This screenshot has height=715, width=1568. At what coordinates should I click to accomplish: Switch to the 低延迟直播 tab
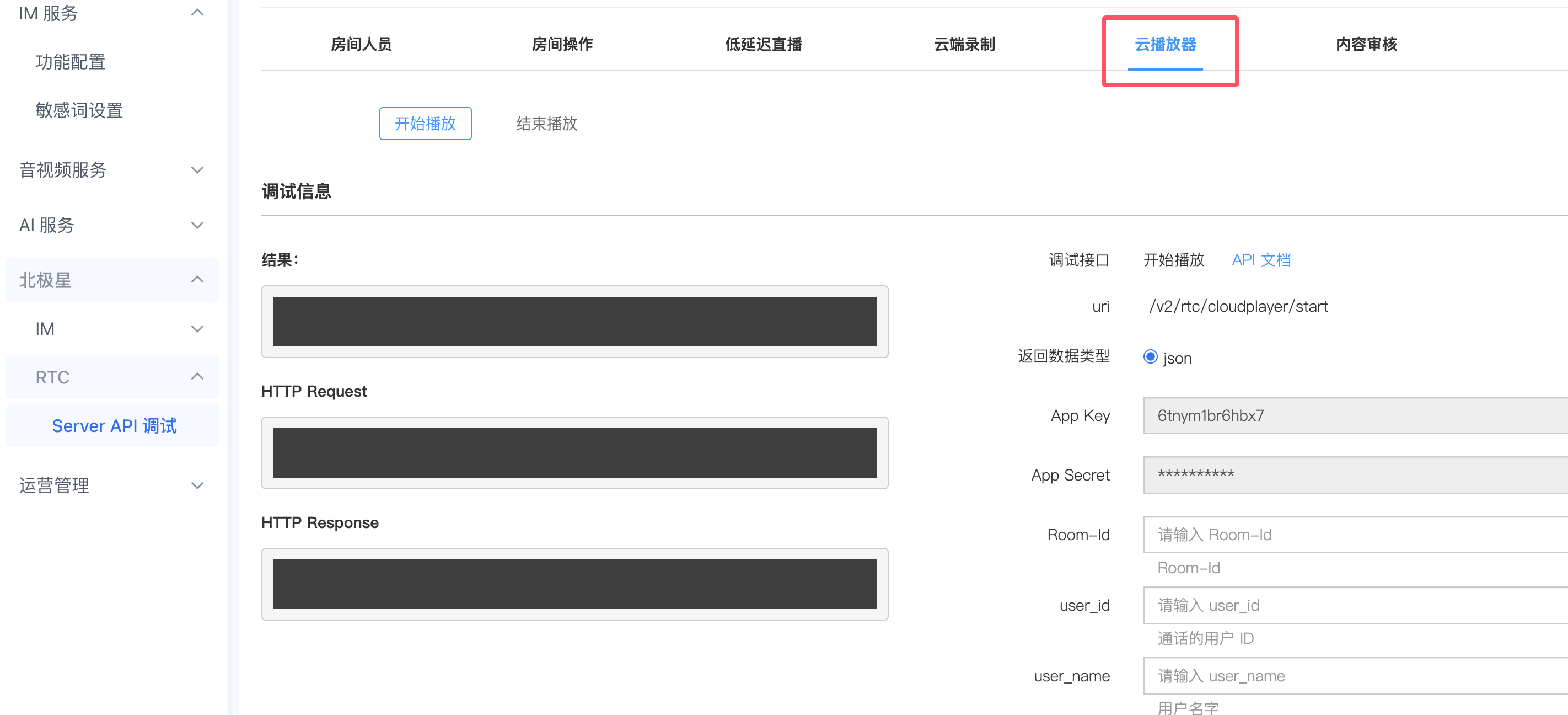(x=763, y=44)
